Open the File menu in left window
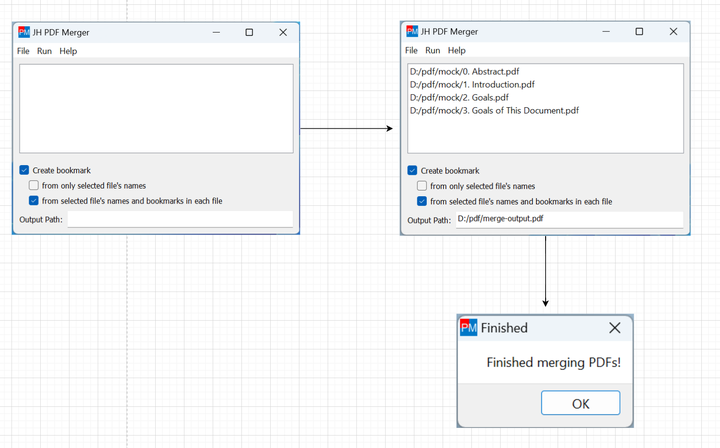This screenshot has width=720, height=448. (23, 51)
